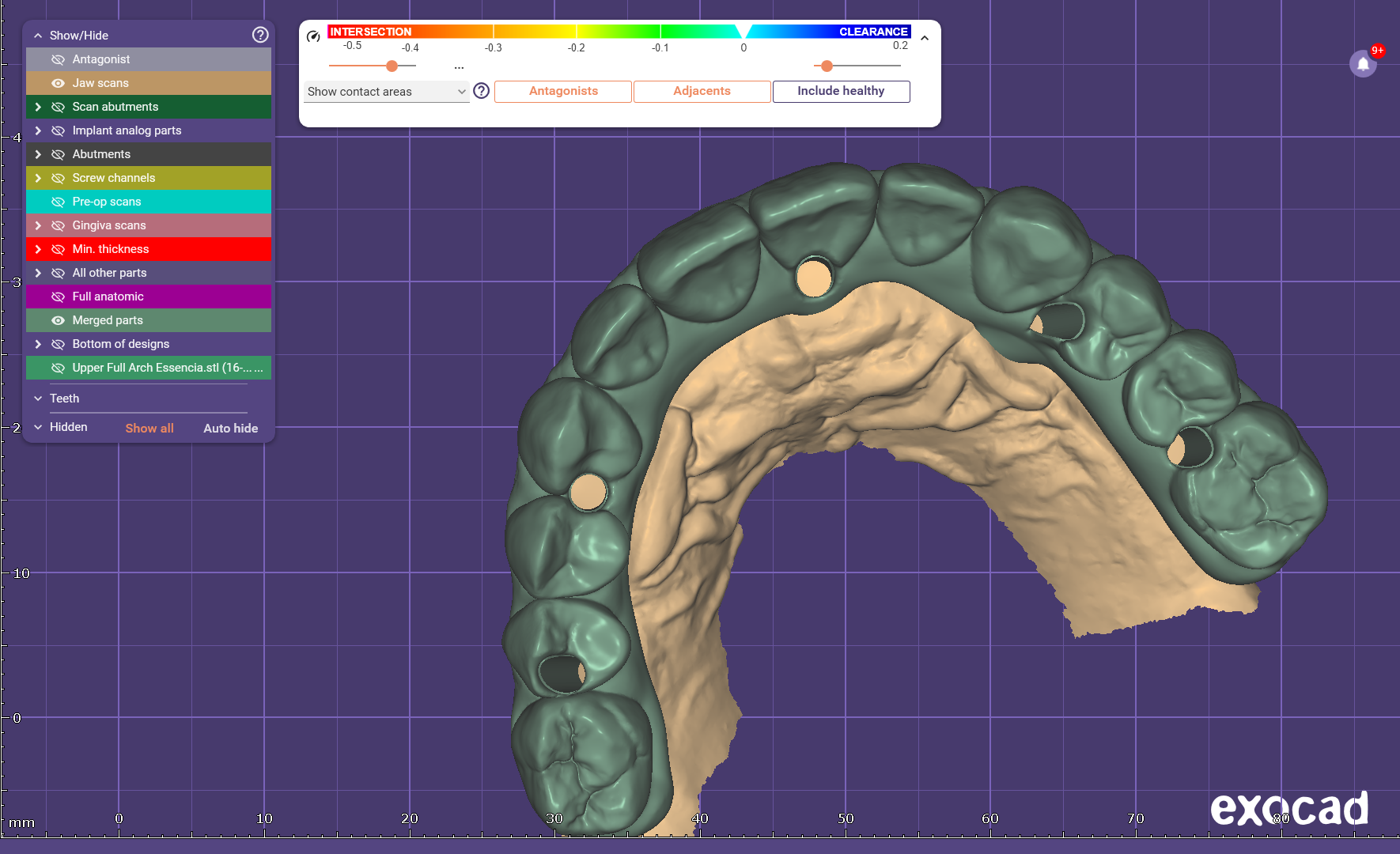Show the Antagonist layer via eye icon

pos(58,59)
